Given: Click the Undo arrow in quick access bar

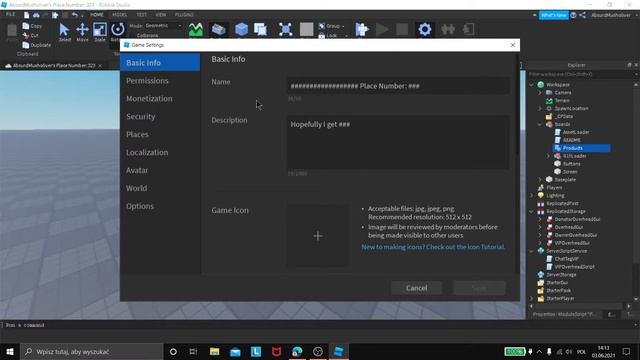Looking at the screenshot, I should [75, 15].
